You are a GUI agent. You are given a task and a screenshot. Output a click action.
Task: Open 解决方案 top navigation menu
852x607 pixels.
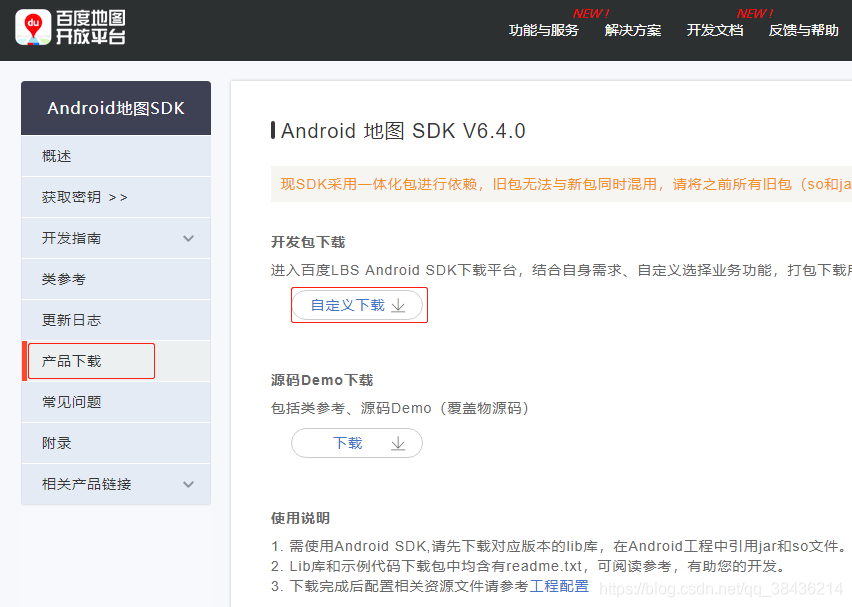(x=633, y=30)
